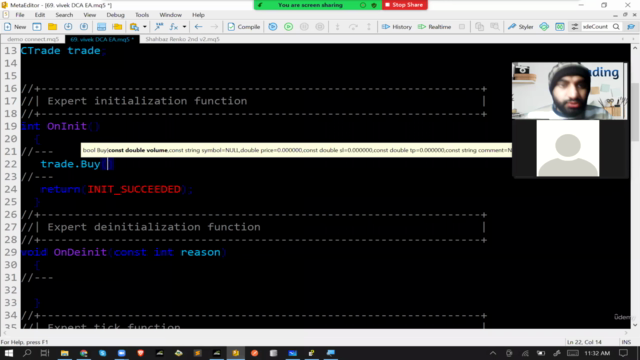
Task: Start debugging on history data icon
Action: click(273, 27)
